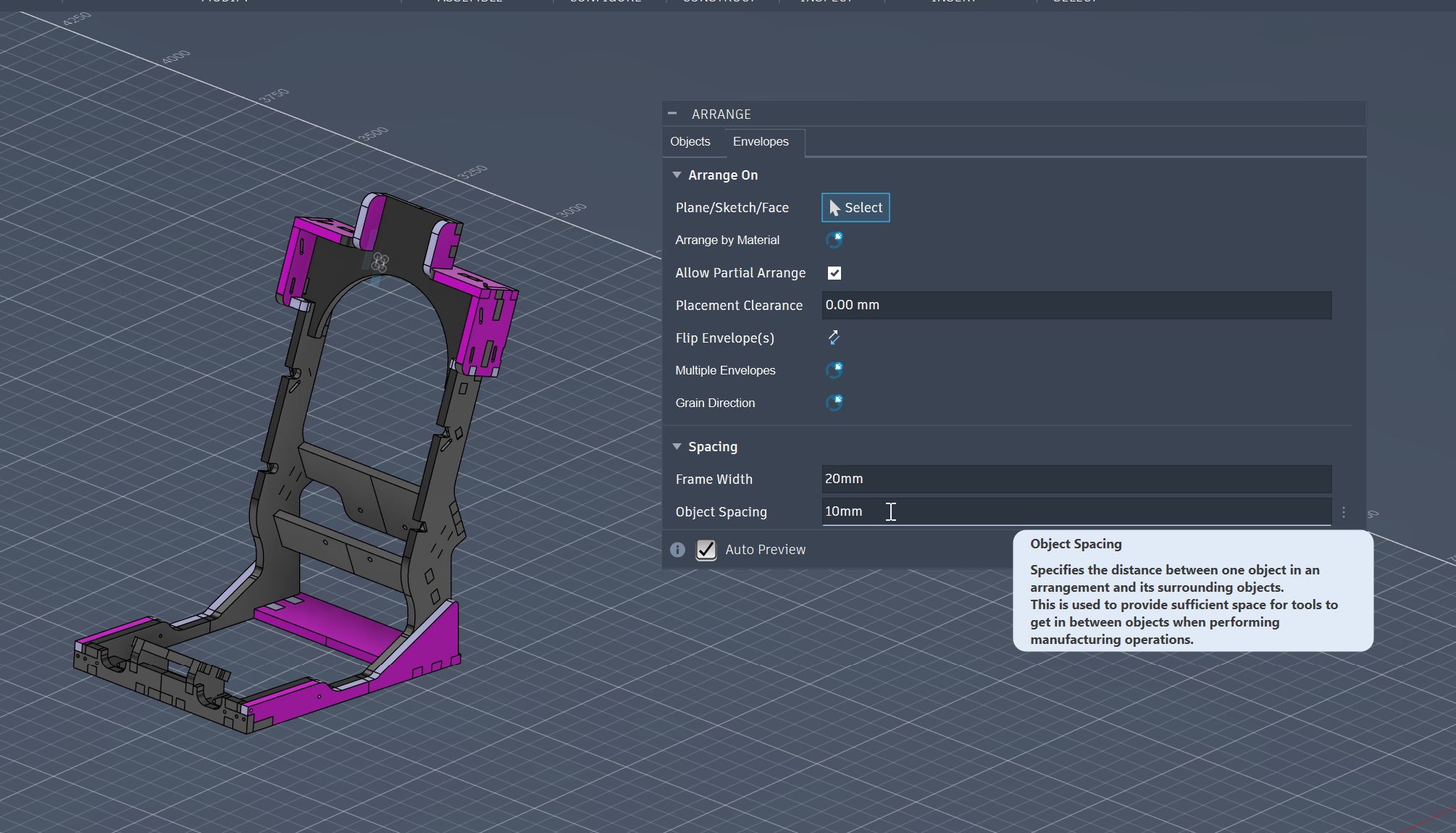Click the Flip Envelope(s) arrow icon

(x=834, y=338)
